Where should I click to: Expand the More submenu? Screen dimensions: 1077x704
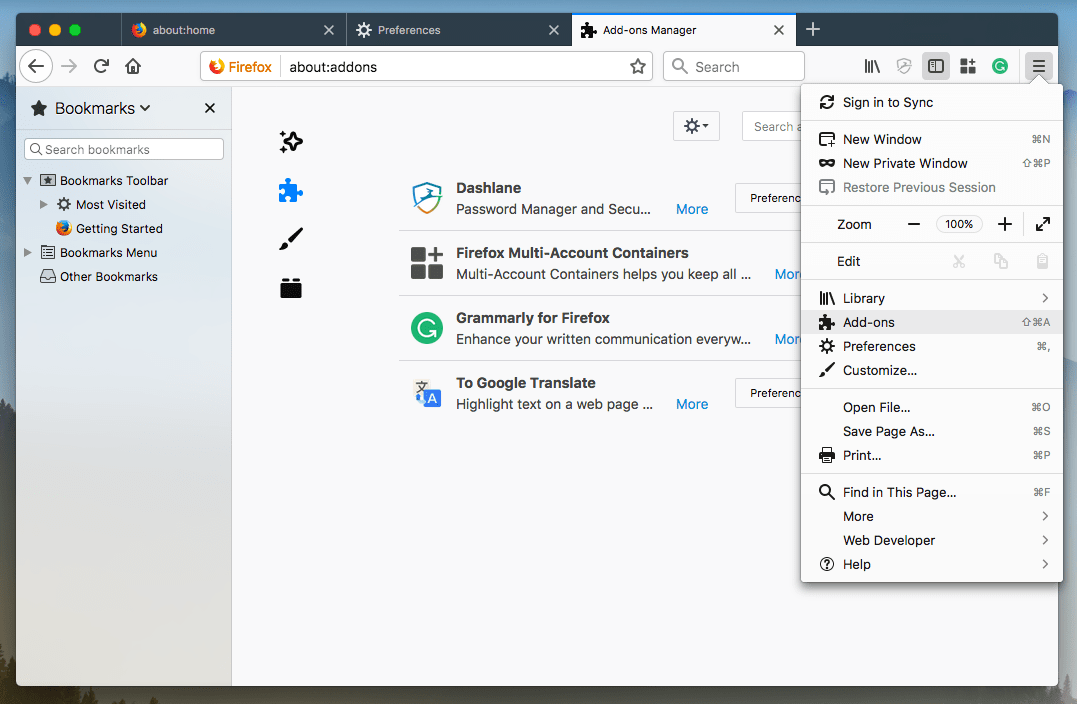pyautogui.click(x=931, y=516)
